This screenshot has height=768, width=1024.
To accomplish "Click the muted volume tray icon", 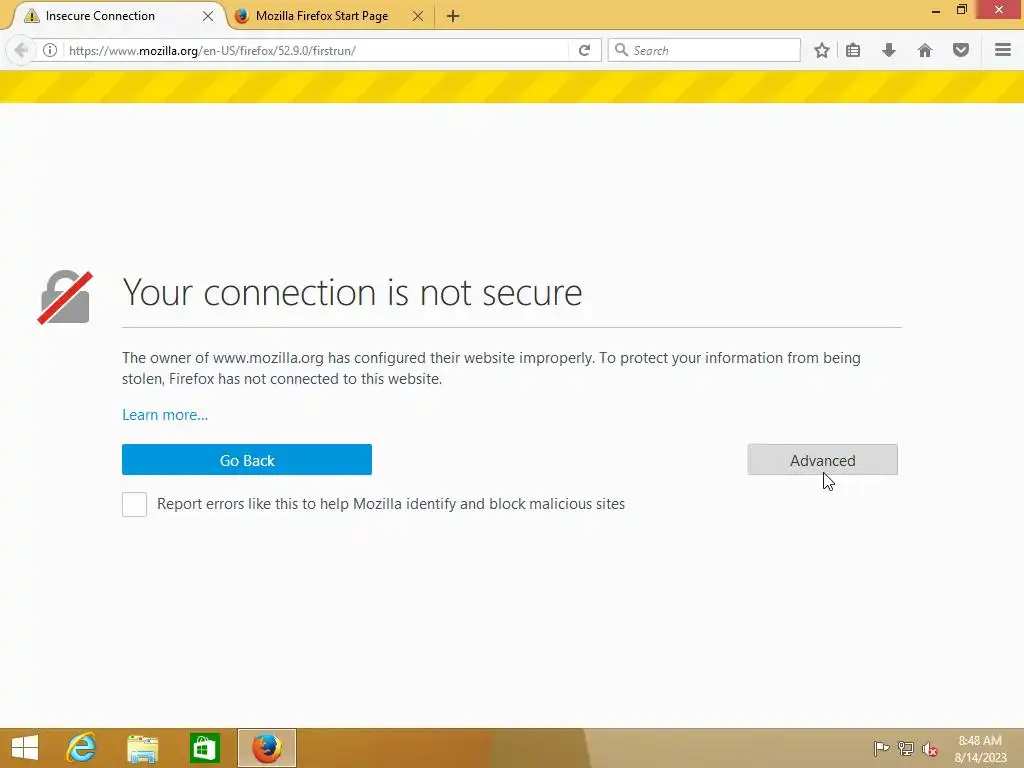I will (929, 748).
